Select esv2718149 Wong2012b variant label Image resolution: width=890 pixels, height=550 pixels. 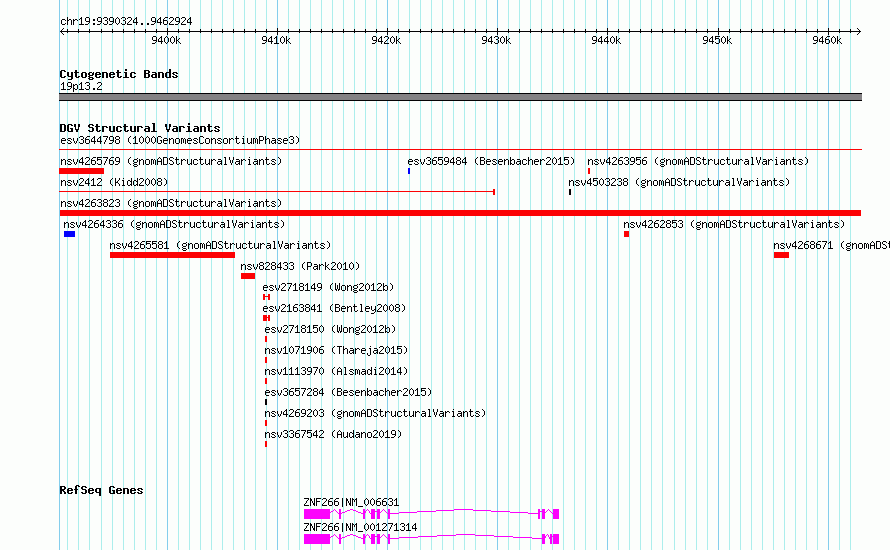point(328,287)
